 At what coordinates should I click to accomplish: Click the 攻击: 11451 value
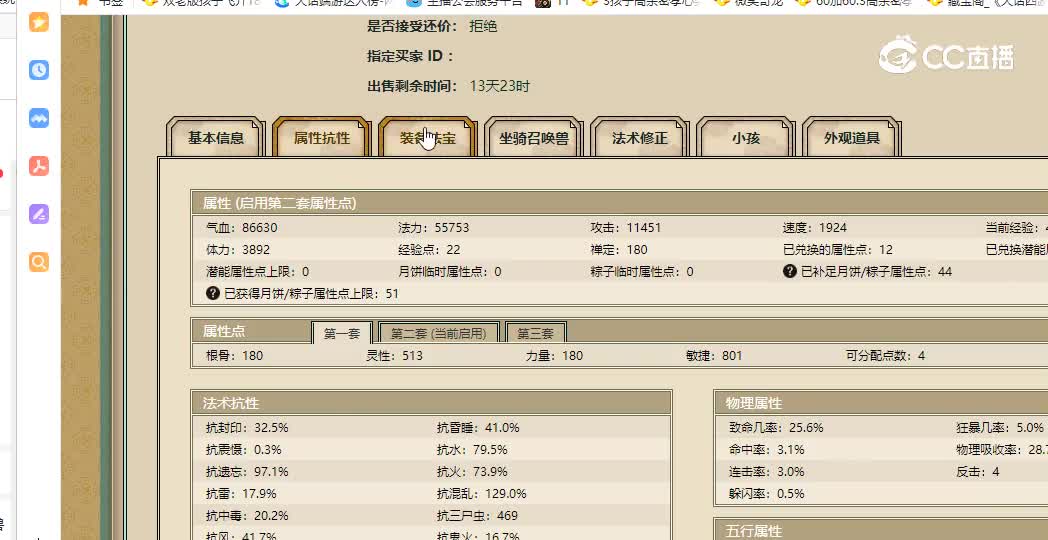click(626, 228)
